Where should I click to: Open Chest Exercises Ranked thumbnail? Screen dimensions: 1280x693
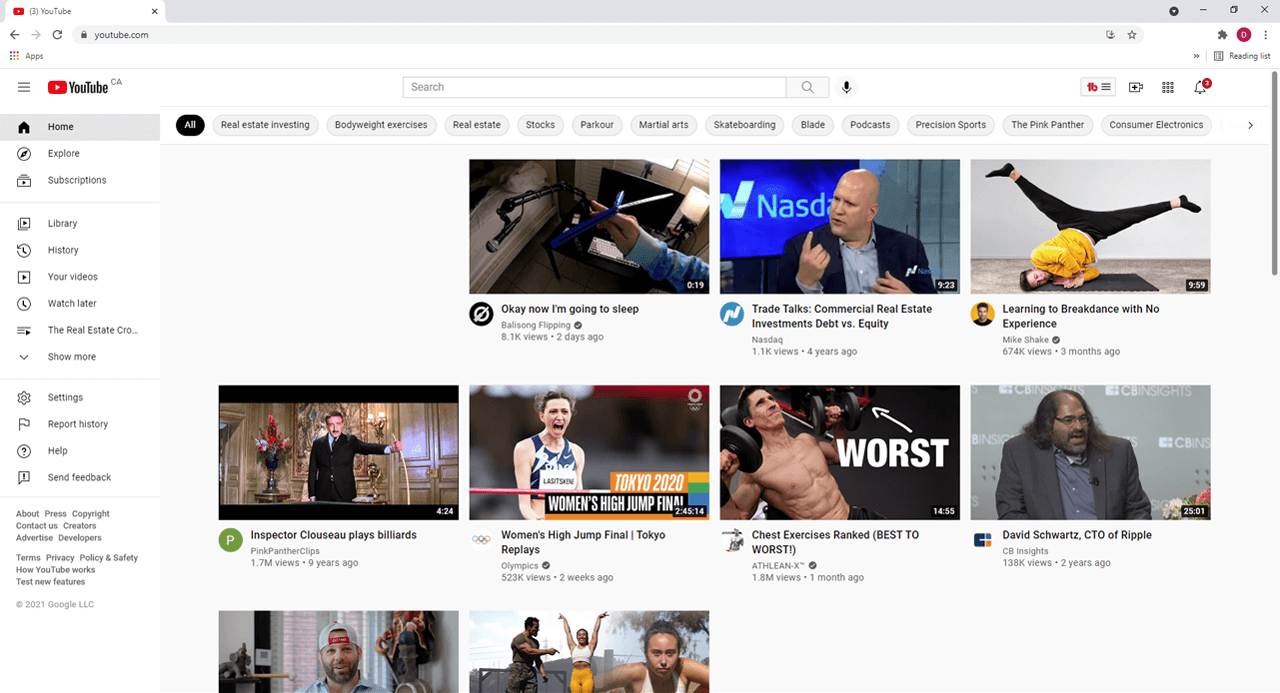pos(840,453)
